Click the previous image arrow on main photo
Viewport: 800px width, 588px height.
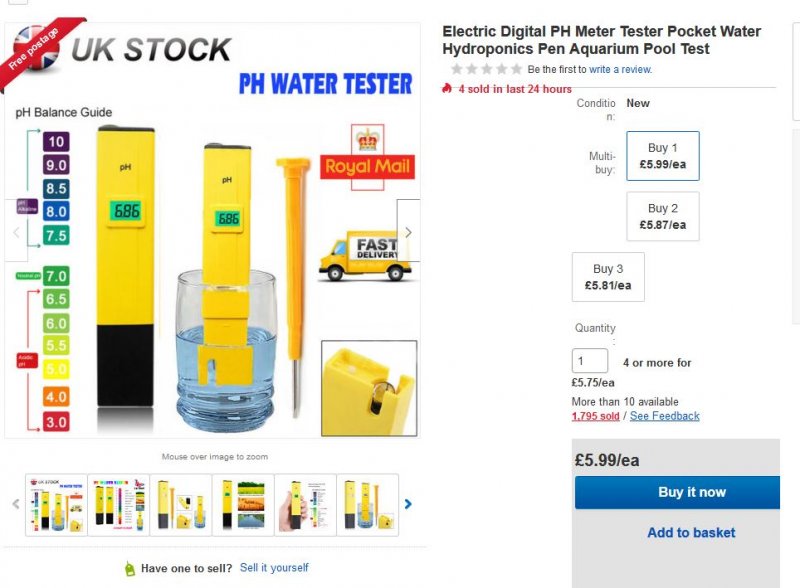pyautogui.click(x=16, y=232)
